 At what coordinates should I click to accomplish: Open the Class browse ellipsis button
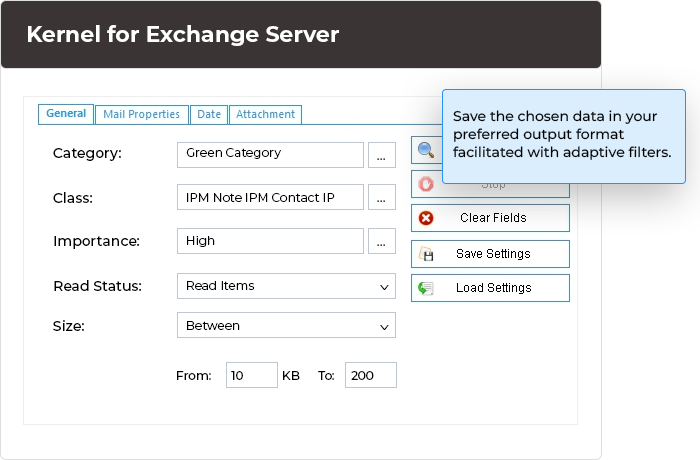click(x=382, y=197)
